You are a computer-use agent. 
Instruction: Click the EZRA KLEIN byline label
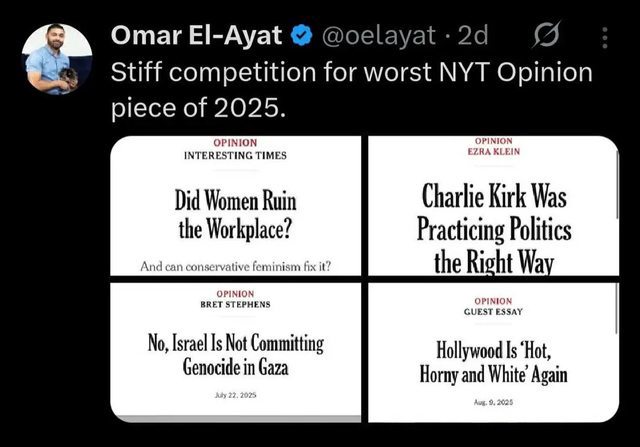pos(494,153)
